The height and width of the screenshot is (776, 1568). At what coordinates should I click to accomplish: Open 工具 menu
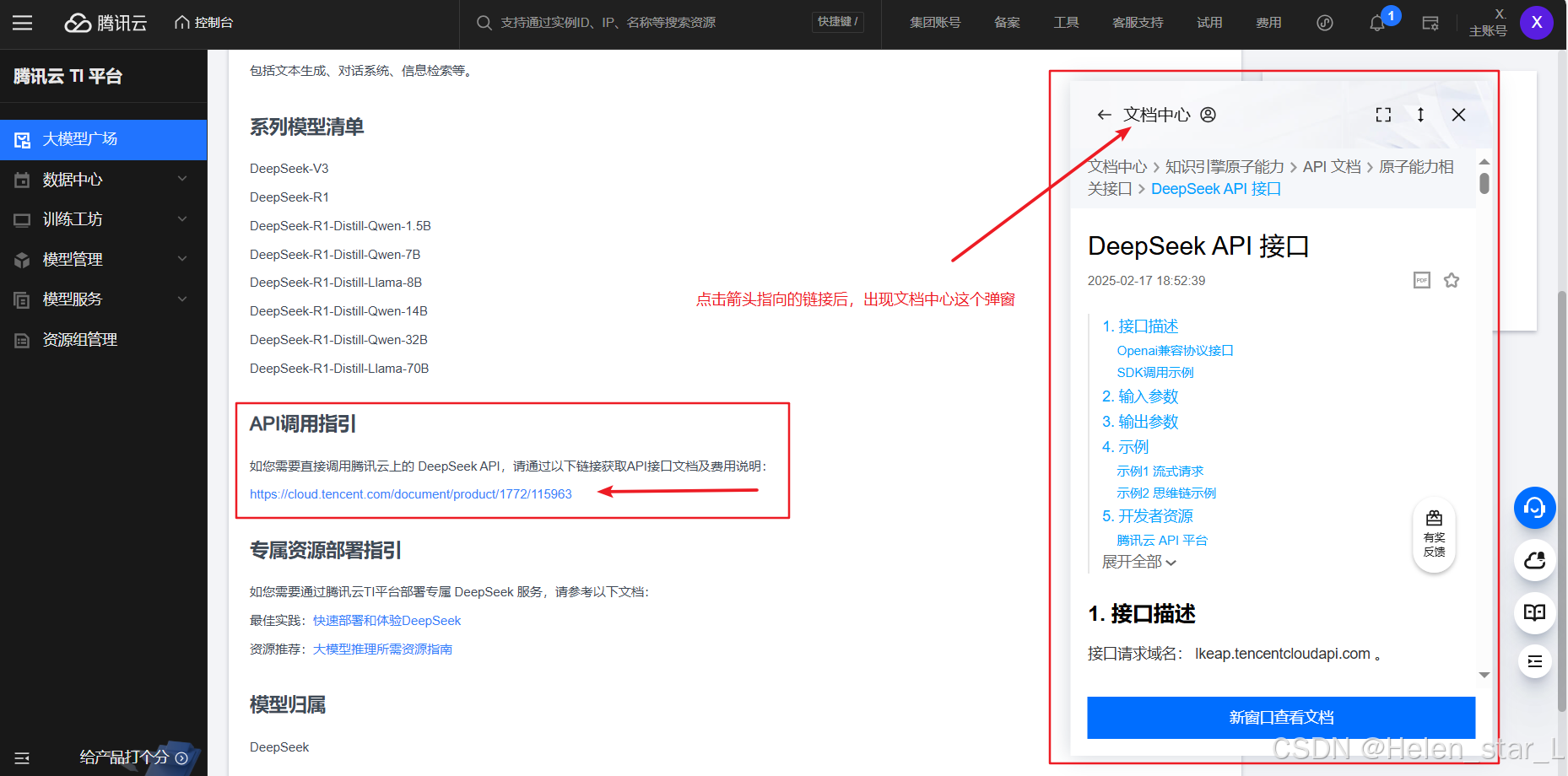1066,23
